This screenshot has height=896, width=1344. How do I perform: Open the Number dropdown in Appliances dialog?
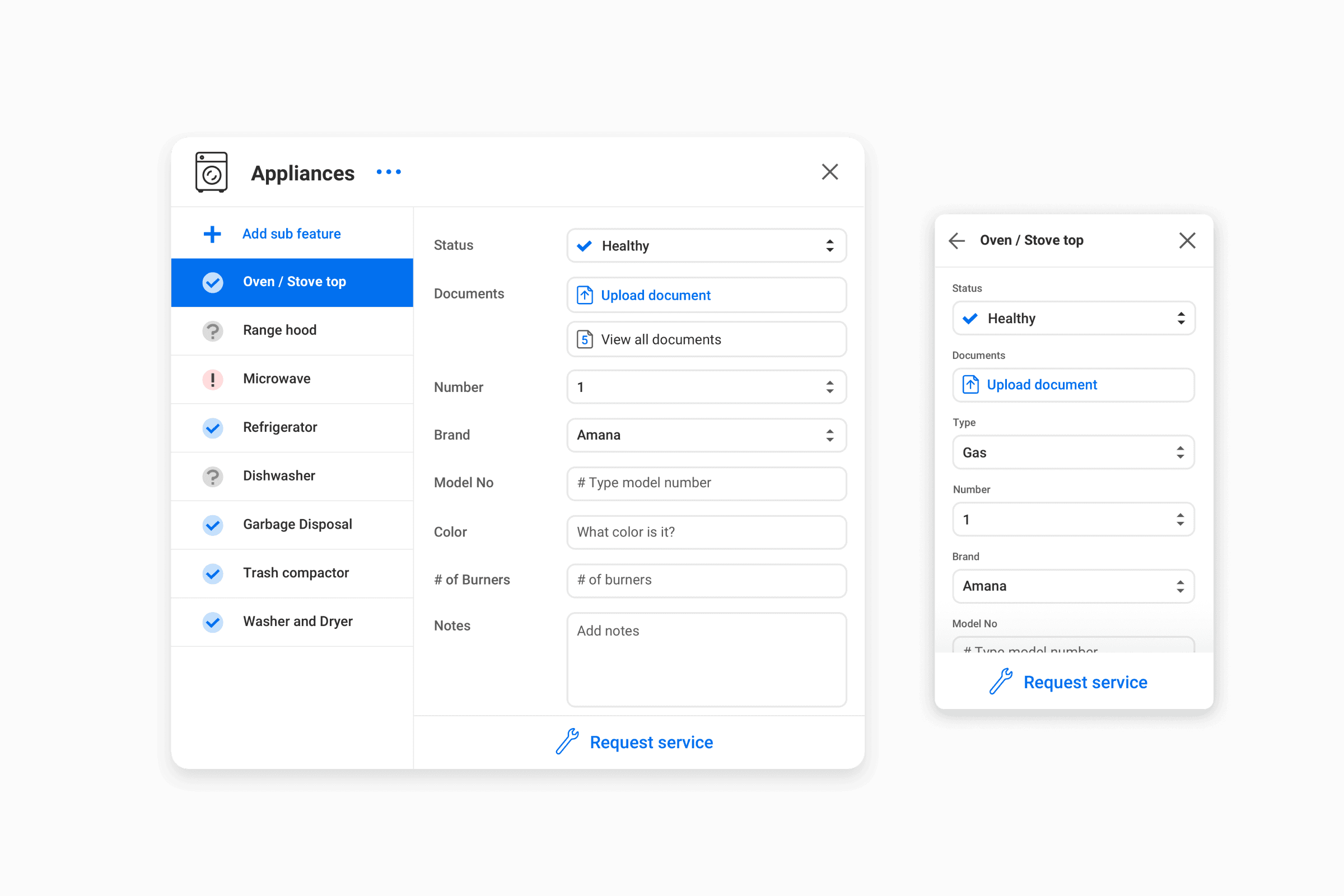pyautogui.click(x=706, y=388)
